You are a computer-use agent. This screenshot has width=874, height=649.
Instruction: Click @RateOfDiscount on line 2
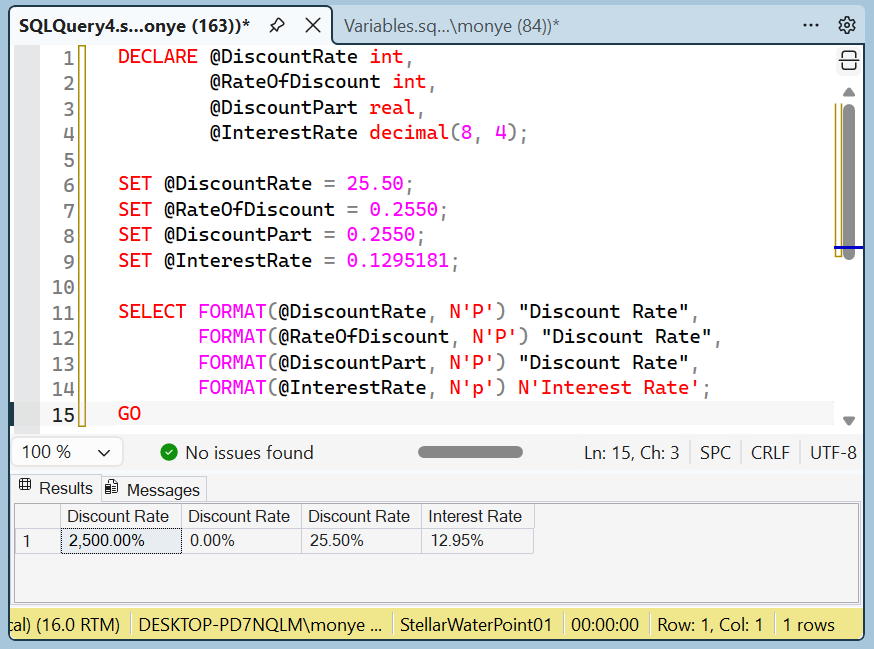[x=295, y=81]
